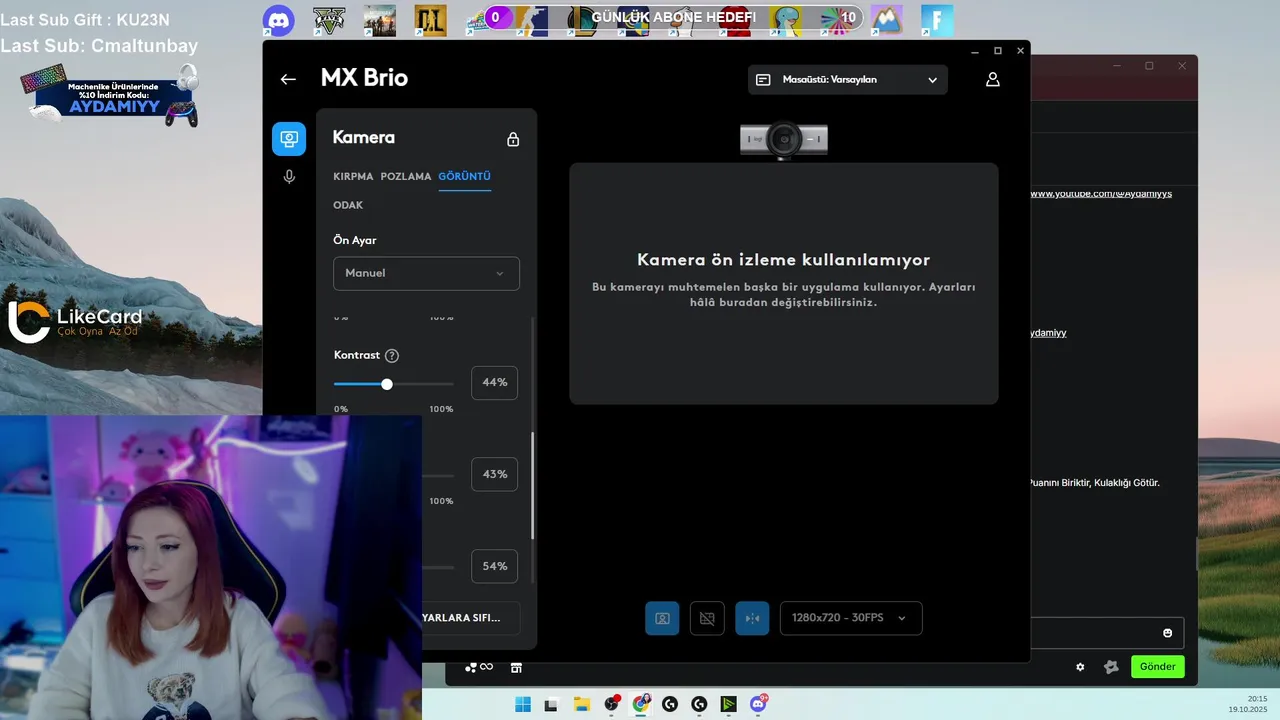Image resolution: width=1280 pixels, height=720 pixels.
Task: Switch to Chrome in the taskbar
Action: [x=641, y=704]
